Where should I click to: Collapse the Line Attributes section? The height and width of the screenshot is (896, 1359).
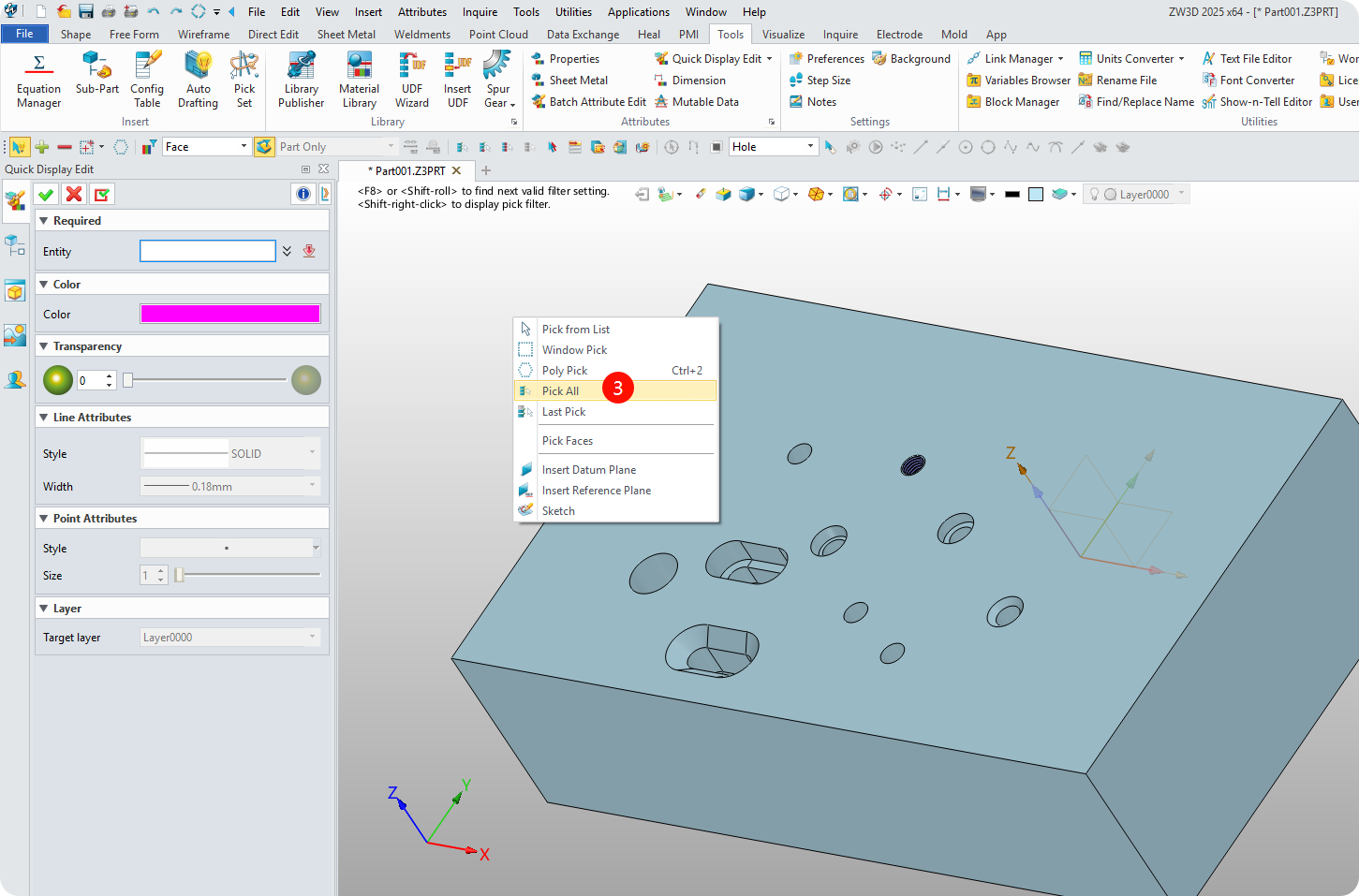click(44, 418)
